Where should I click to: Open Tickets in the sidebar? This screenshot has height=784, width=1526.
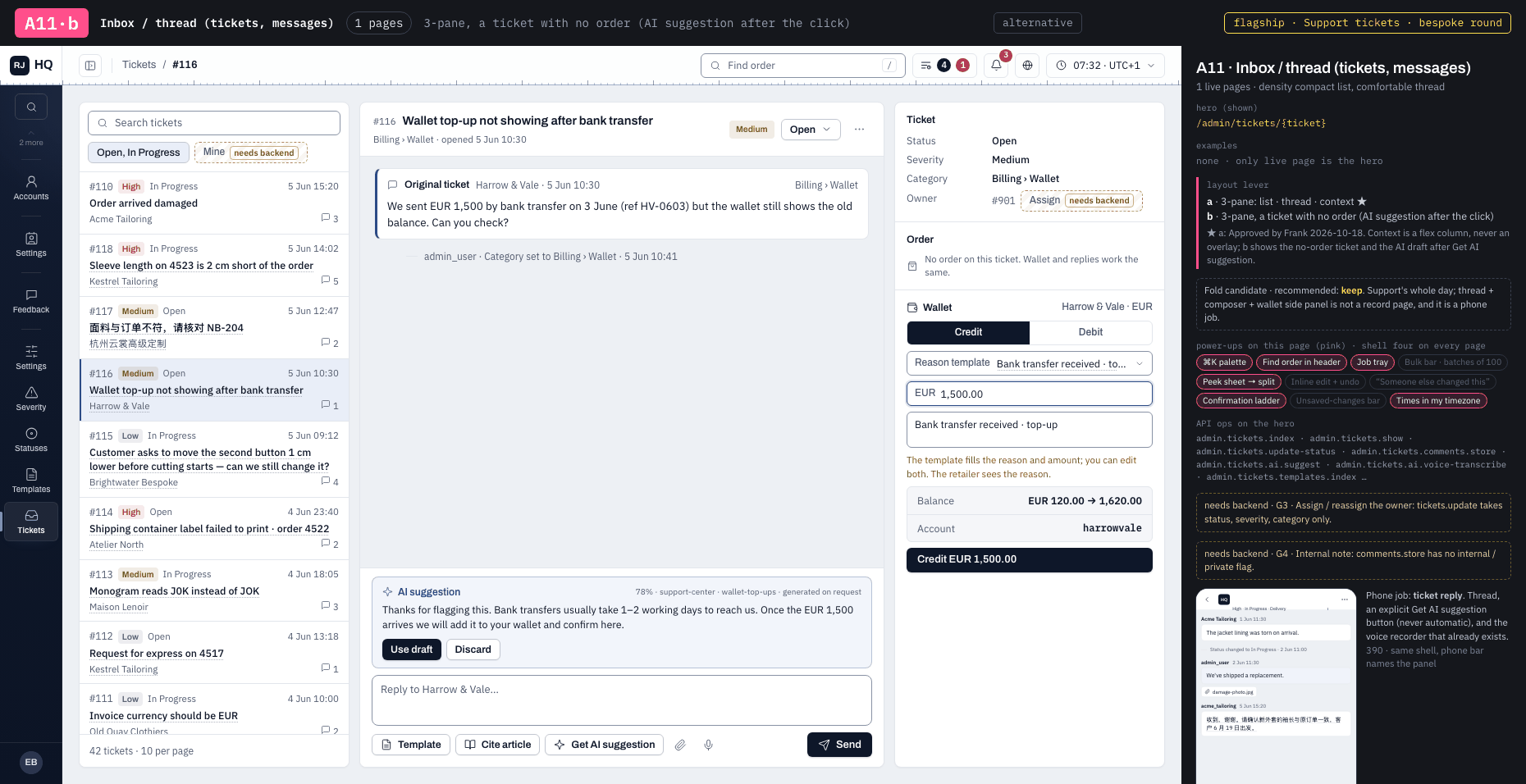(x=31, y=522)
